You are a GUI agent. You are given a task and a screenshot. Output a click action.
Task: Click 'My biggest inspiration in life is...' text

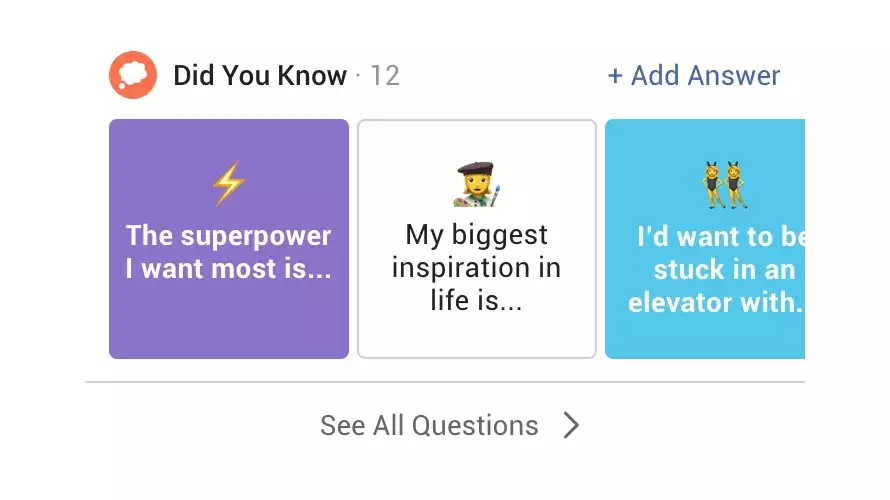pyautogui.click(x=476, y=267)
